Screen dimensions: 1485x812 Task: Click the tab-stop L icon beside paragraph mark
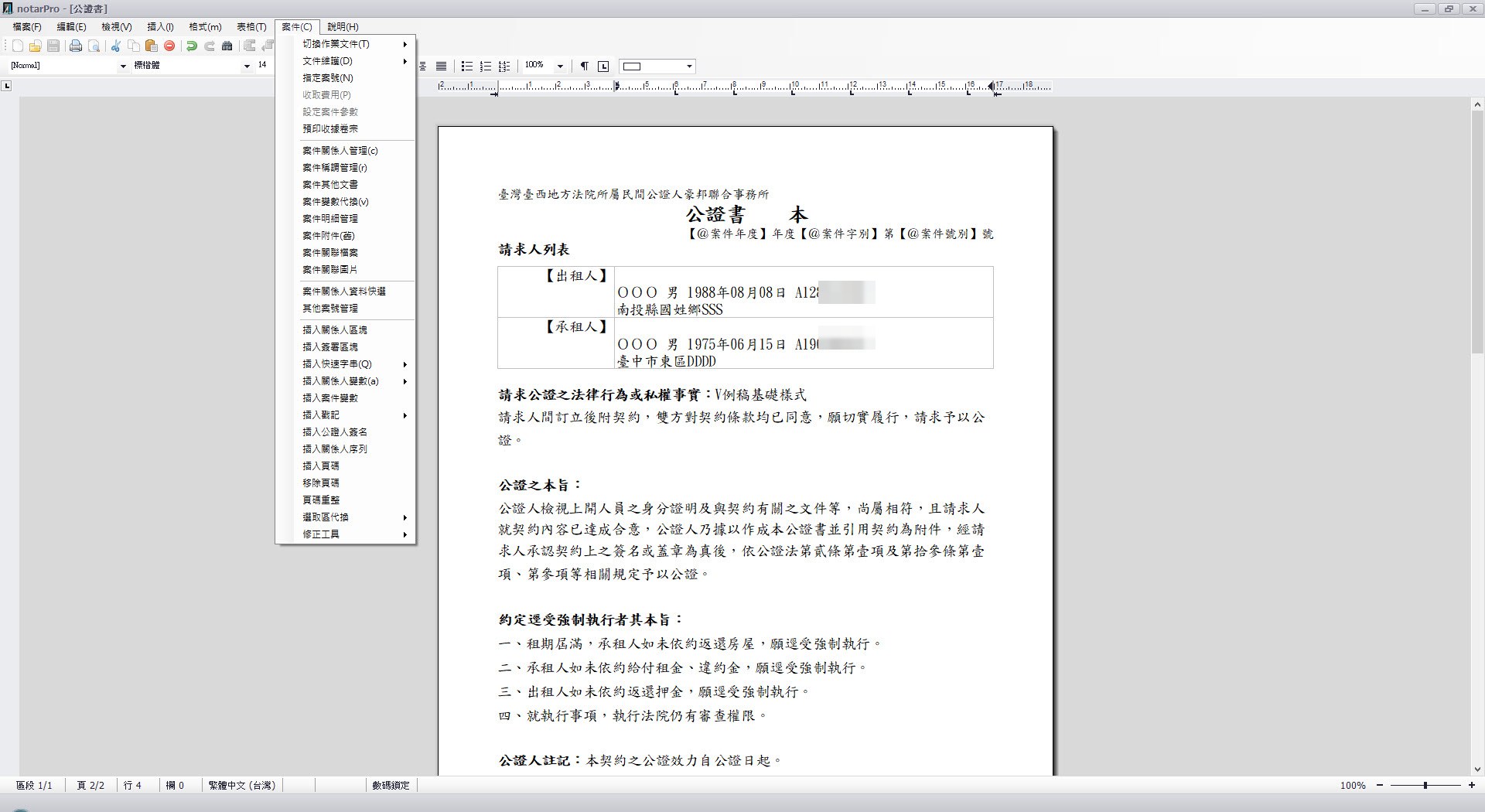click(x=604, y=67)
